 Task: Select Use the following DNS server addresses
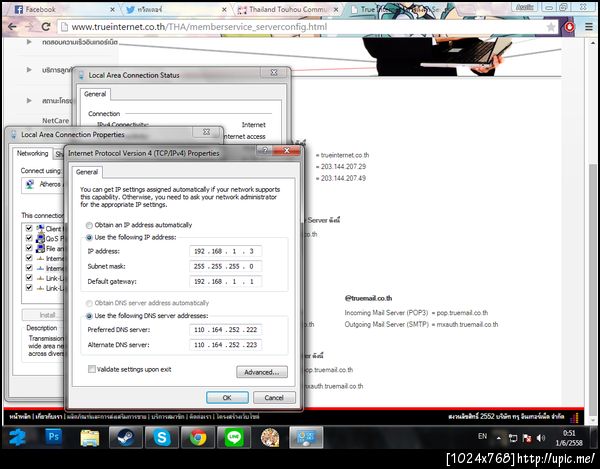(89, 316)
